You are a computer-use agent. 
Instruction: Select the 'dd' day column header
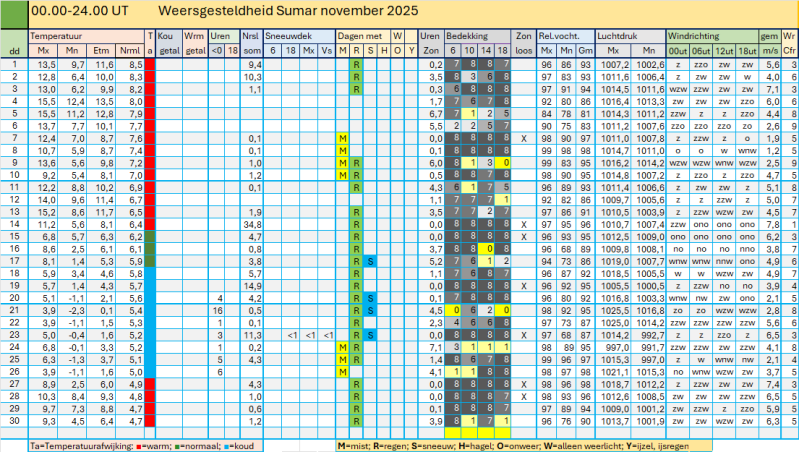coord(14,50)
